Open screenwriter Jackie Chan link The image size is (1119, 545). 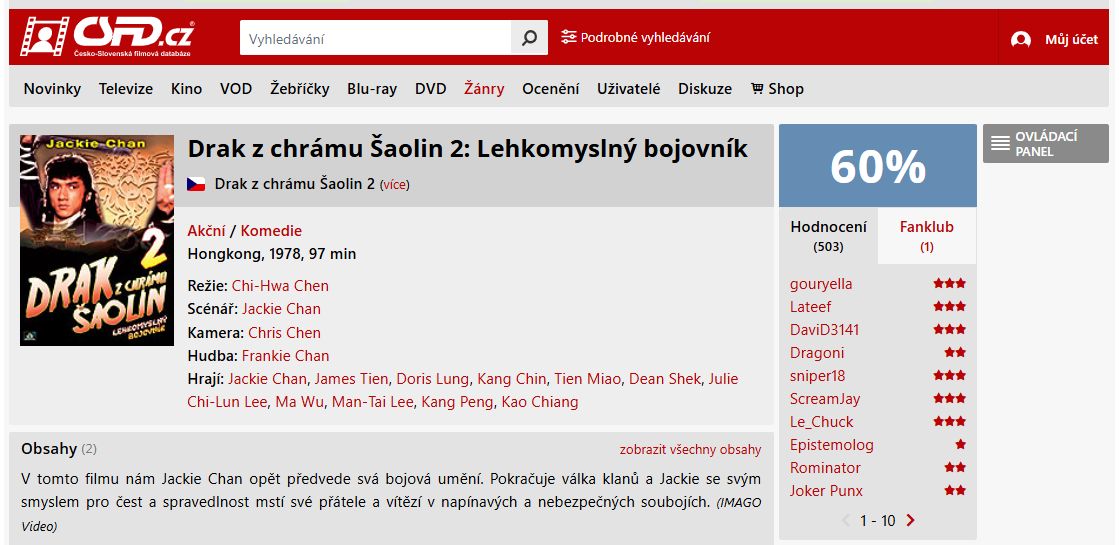click(281, 309)
